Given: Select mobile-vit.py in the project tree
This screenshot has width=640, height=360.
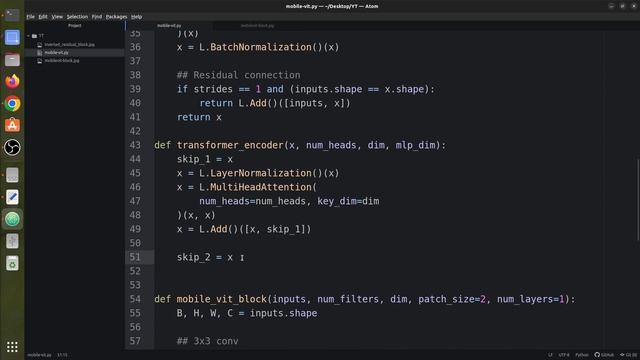Looking at the screenshot, I should [56, 53].
